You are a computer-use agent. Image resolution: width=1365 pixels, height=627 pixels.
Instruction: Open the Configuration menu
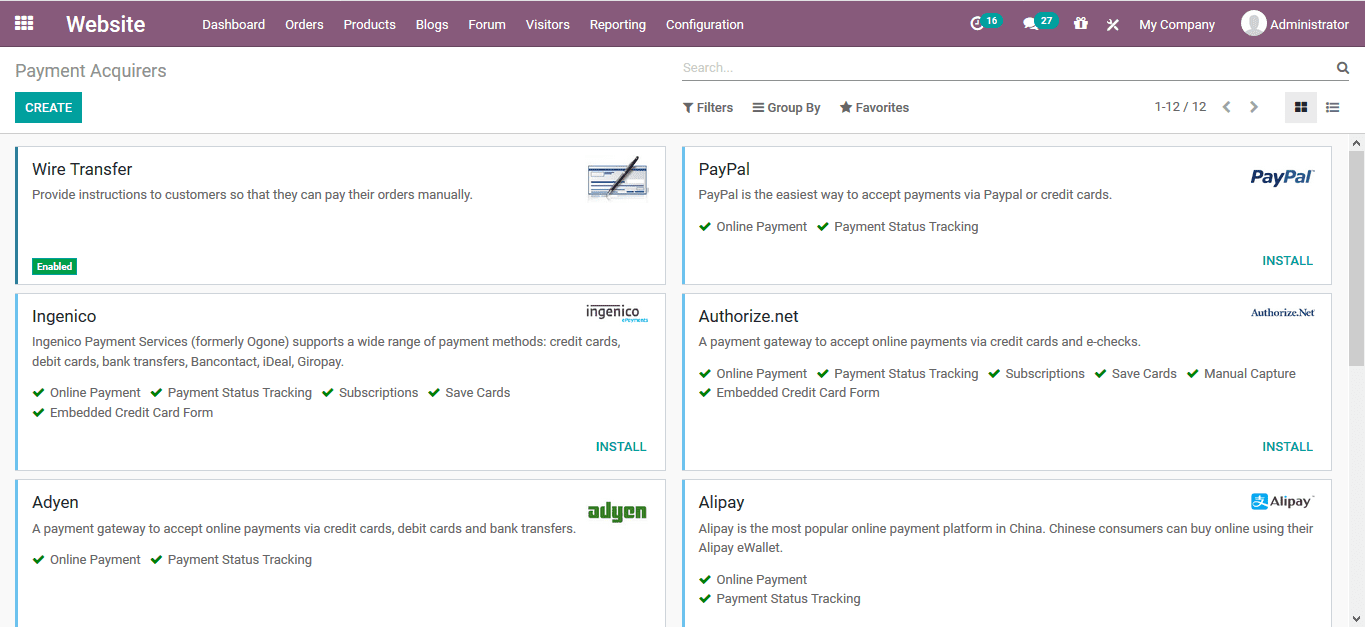[x=704, y=24]
